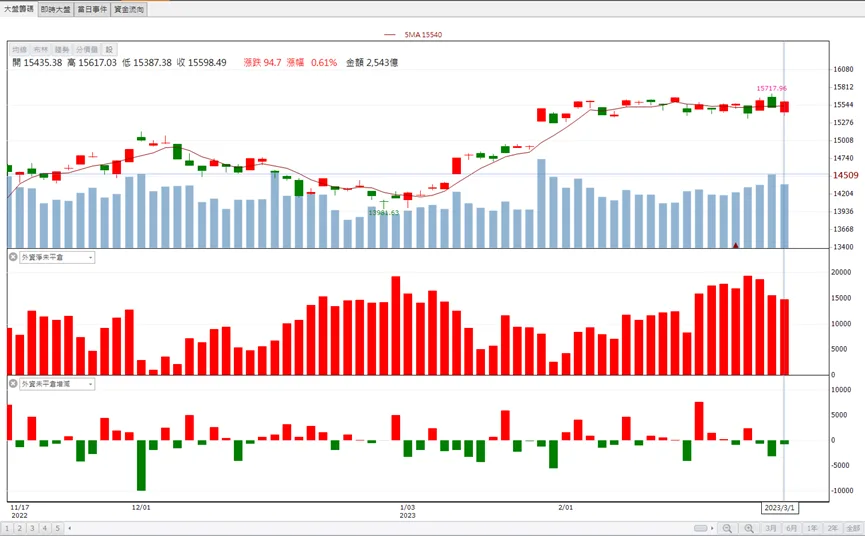
Task: Open the 外資淨未平倉 indicator dropdown
Action: pyautogui.click(x=57, y=257)
